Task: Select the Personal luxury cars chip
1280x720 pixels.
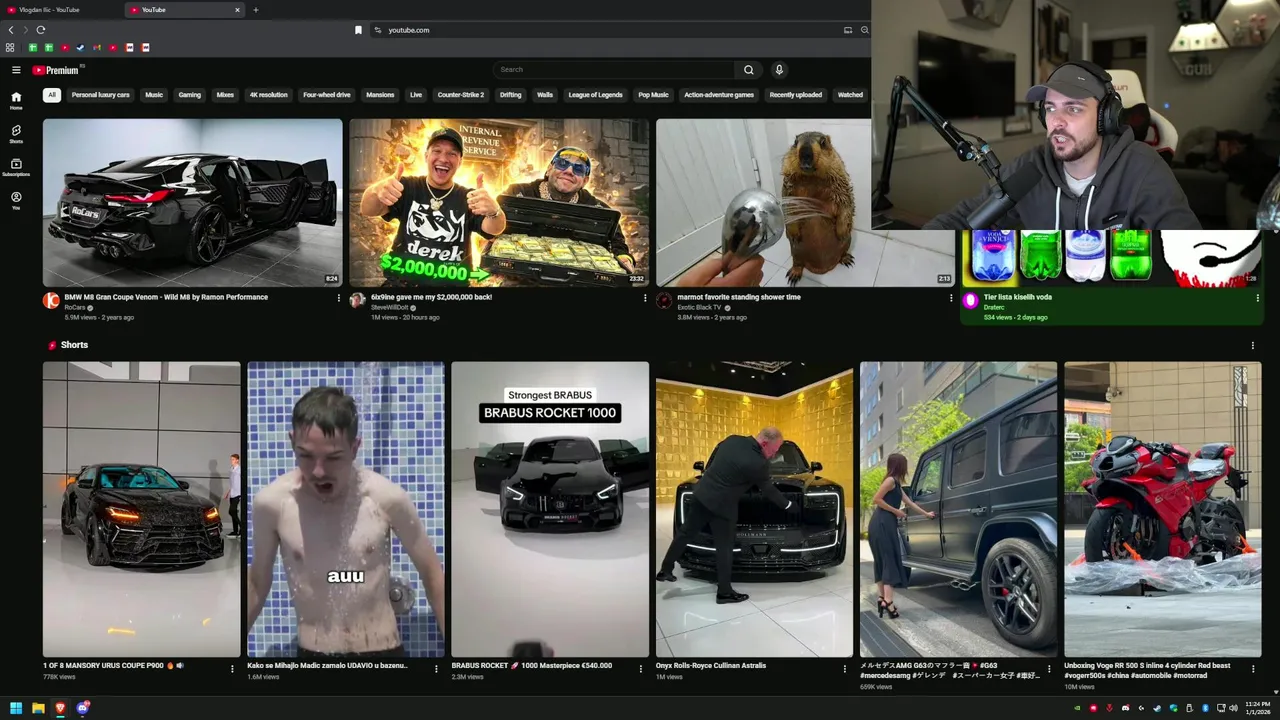Action: pos(100,95)
